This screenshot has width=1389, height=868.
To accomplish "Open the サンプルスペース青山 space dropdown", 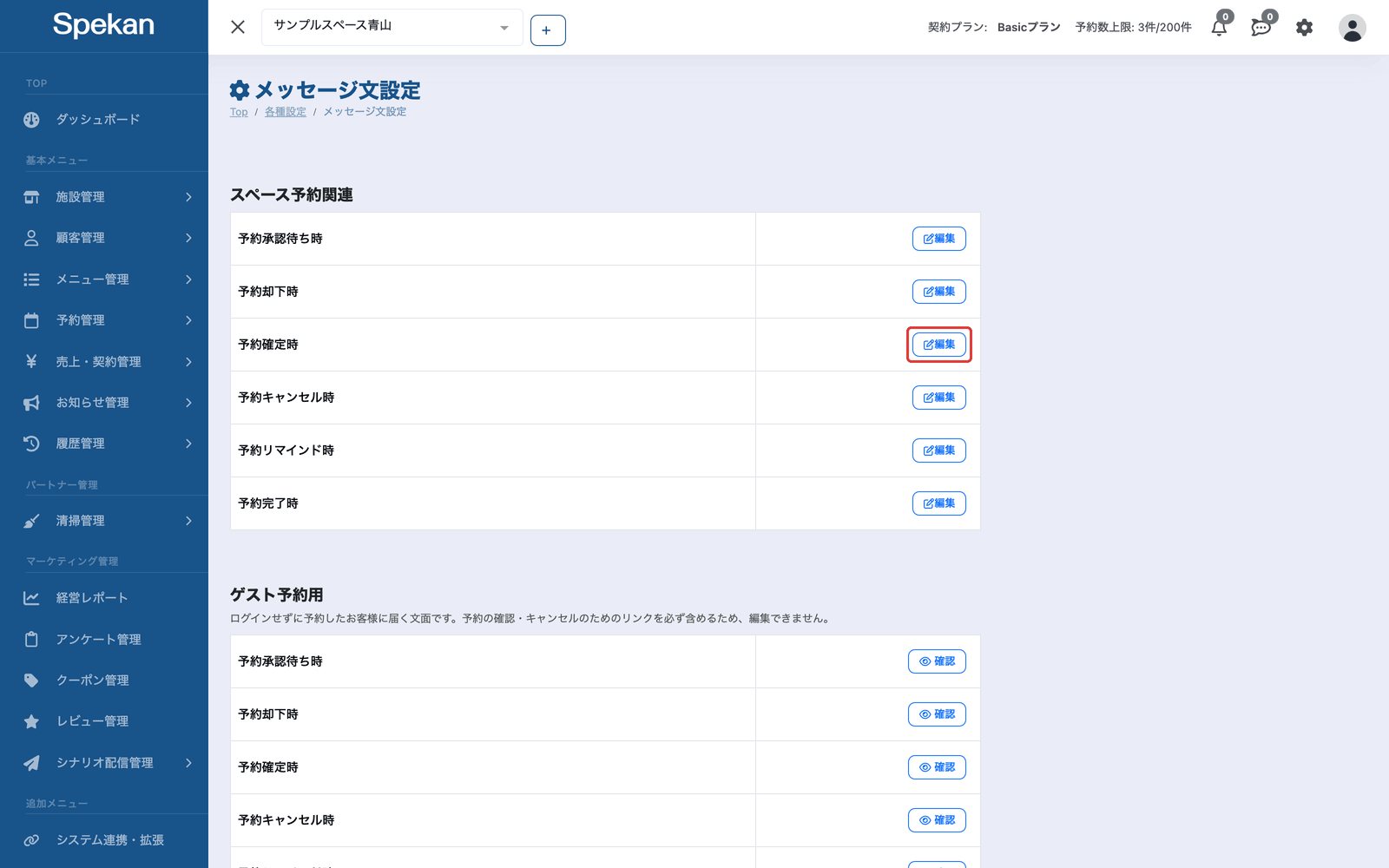I will coord(392,27).
